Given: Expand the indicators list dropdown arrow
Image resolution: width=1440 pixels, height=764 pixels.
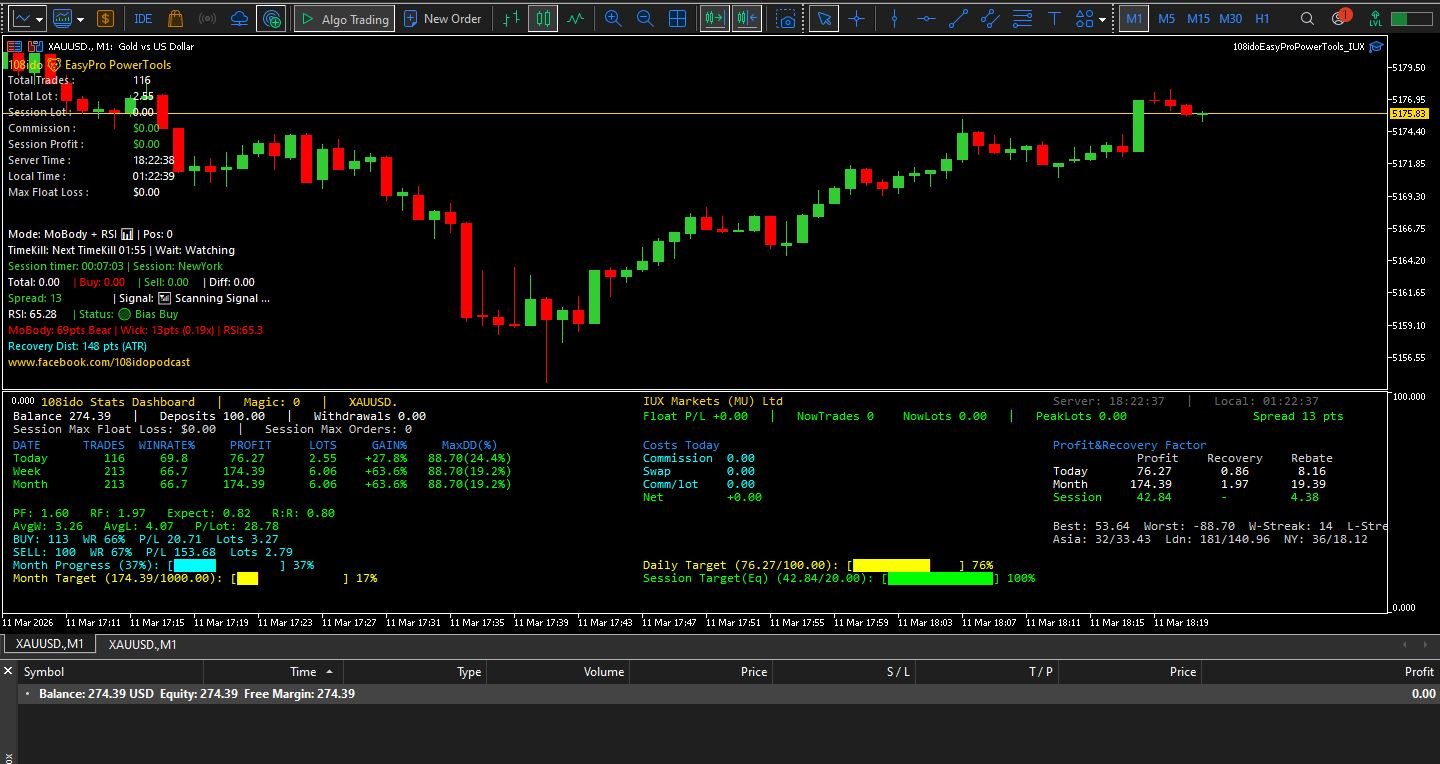Looking at the screenshot, I should tap(81, 18).
